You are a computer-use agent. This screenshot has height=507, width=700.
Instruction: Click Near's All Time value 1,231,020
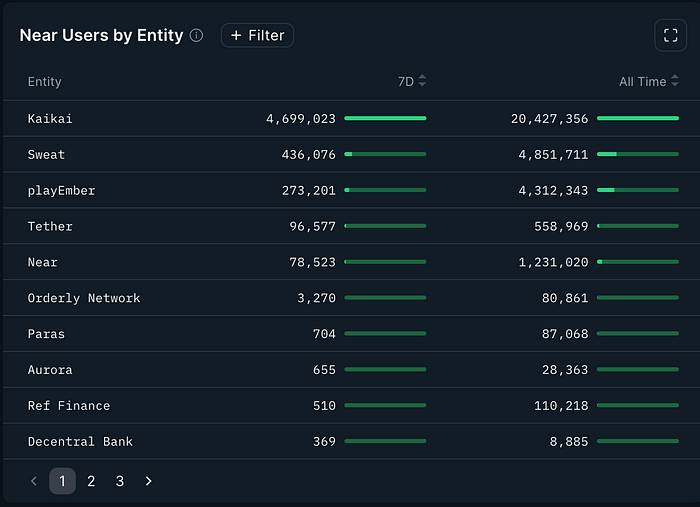553,262
